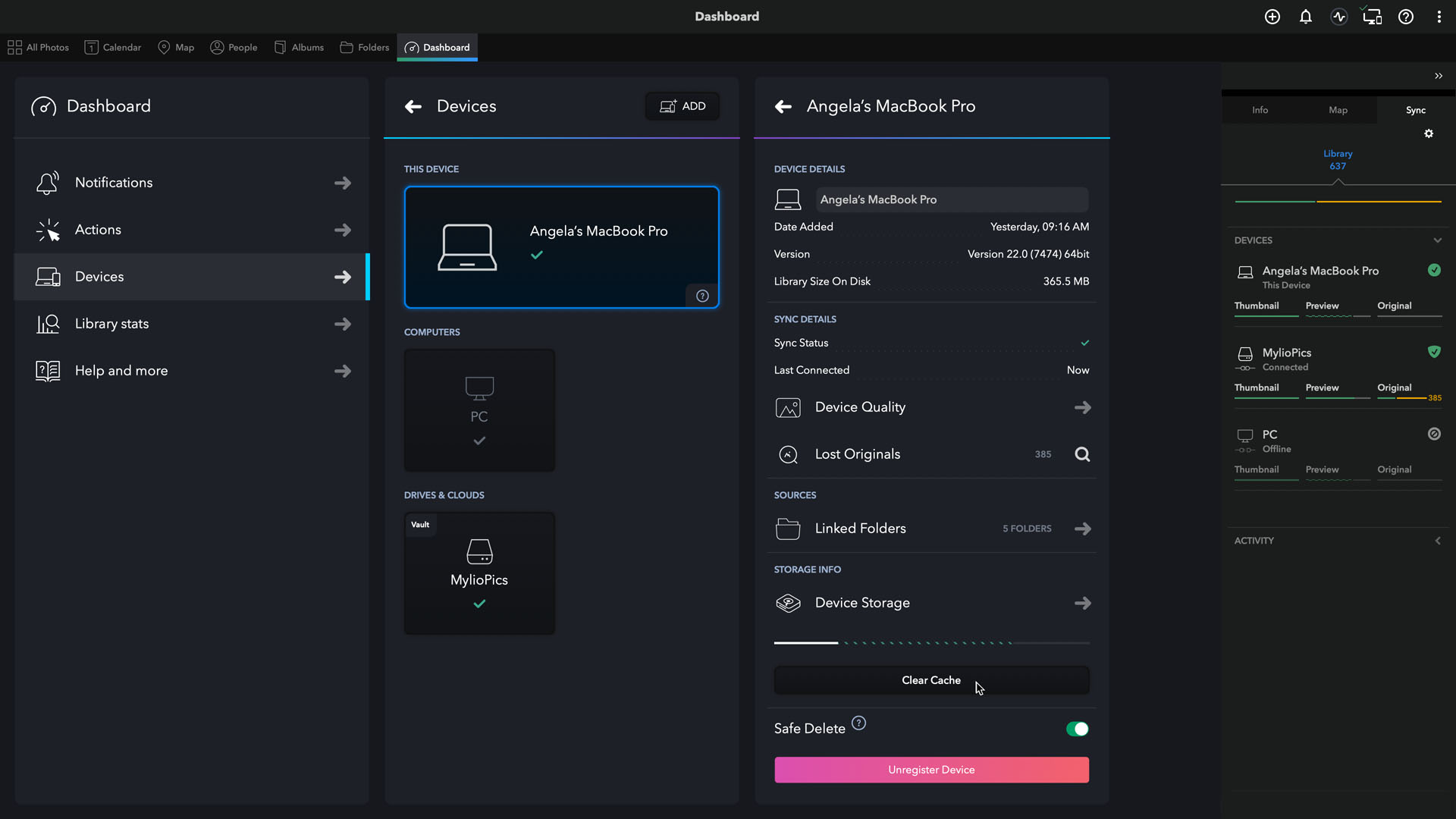Expand Device Quality arrow
The height and width of the screenshot is (819, 1456).
click(1082, 408)
